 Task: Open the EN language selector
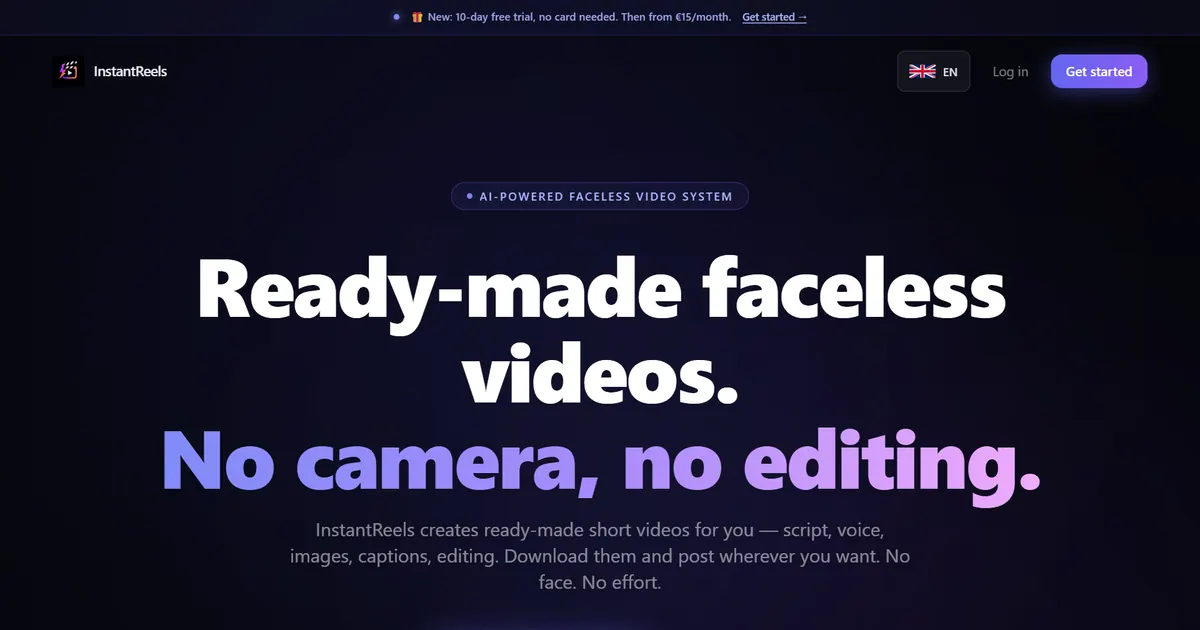(933, 71)
